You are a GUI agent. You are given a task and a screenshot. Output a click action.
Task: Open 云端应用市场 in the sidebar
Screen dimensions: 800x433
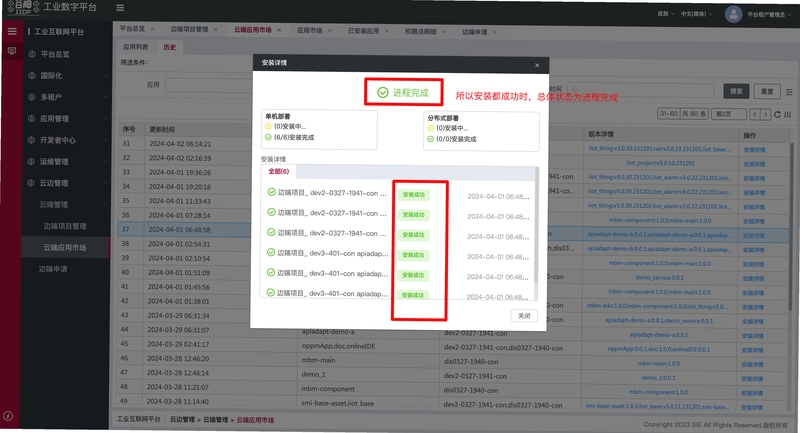click(x=65, y=247)
